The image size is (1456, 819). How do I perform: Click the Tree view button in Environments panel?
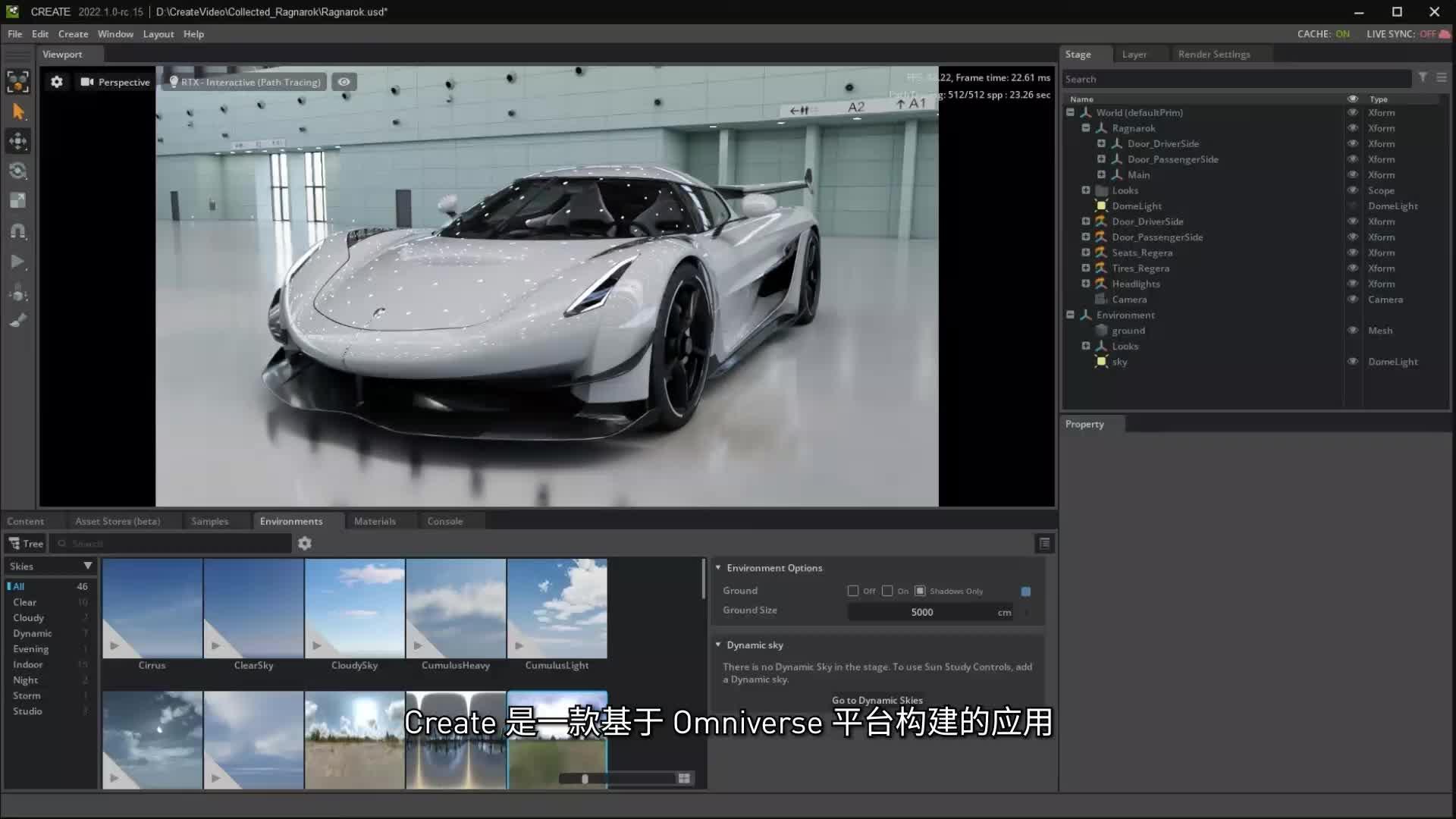(x=24, y=543)
